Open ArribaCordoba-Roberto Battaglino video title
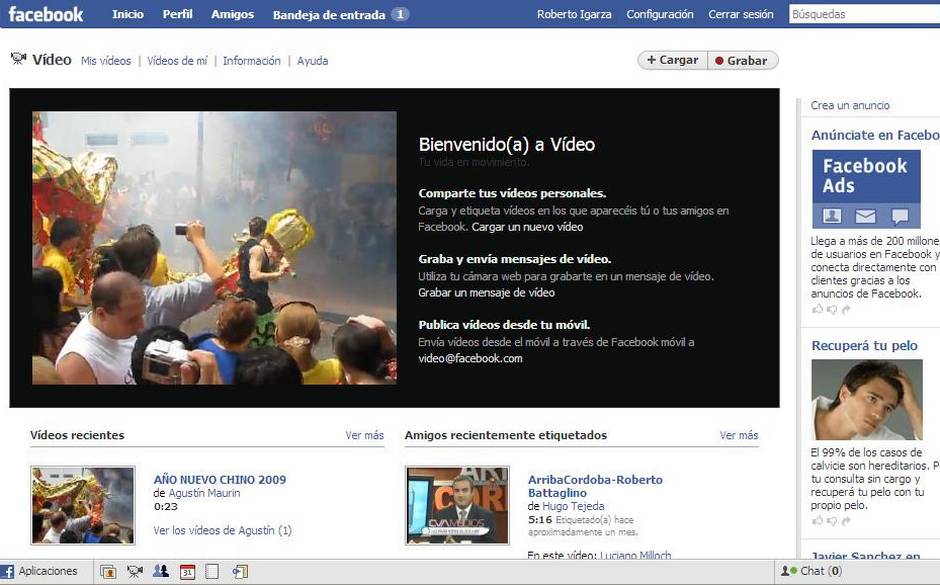Image resolution: width=940 pixels, height=585 pixels. (x=595, y=486)
